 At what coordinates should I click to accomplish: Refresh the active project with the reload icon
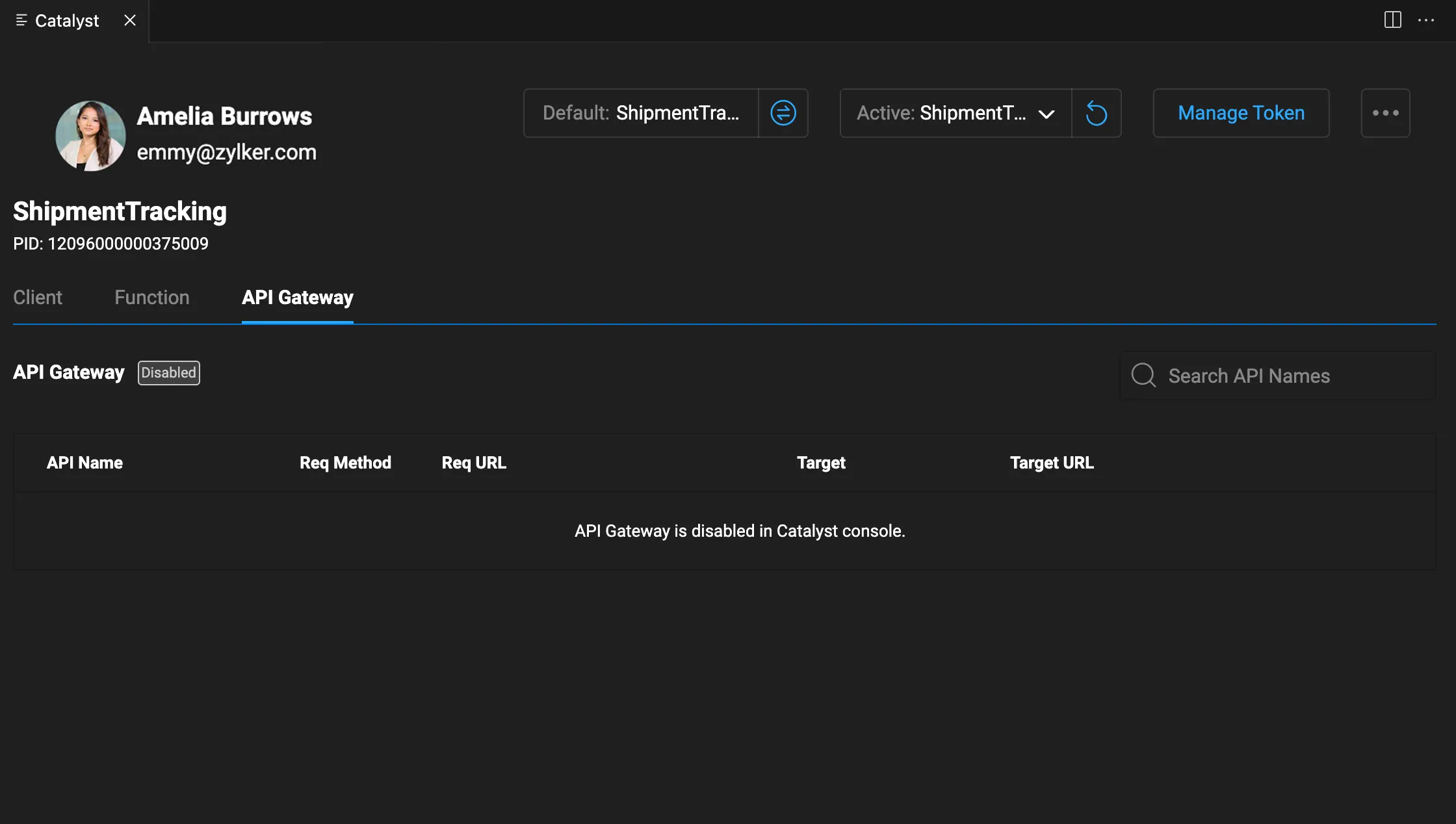[1097, 113]
